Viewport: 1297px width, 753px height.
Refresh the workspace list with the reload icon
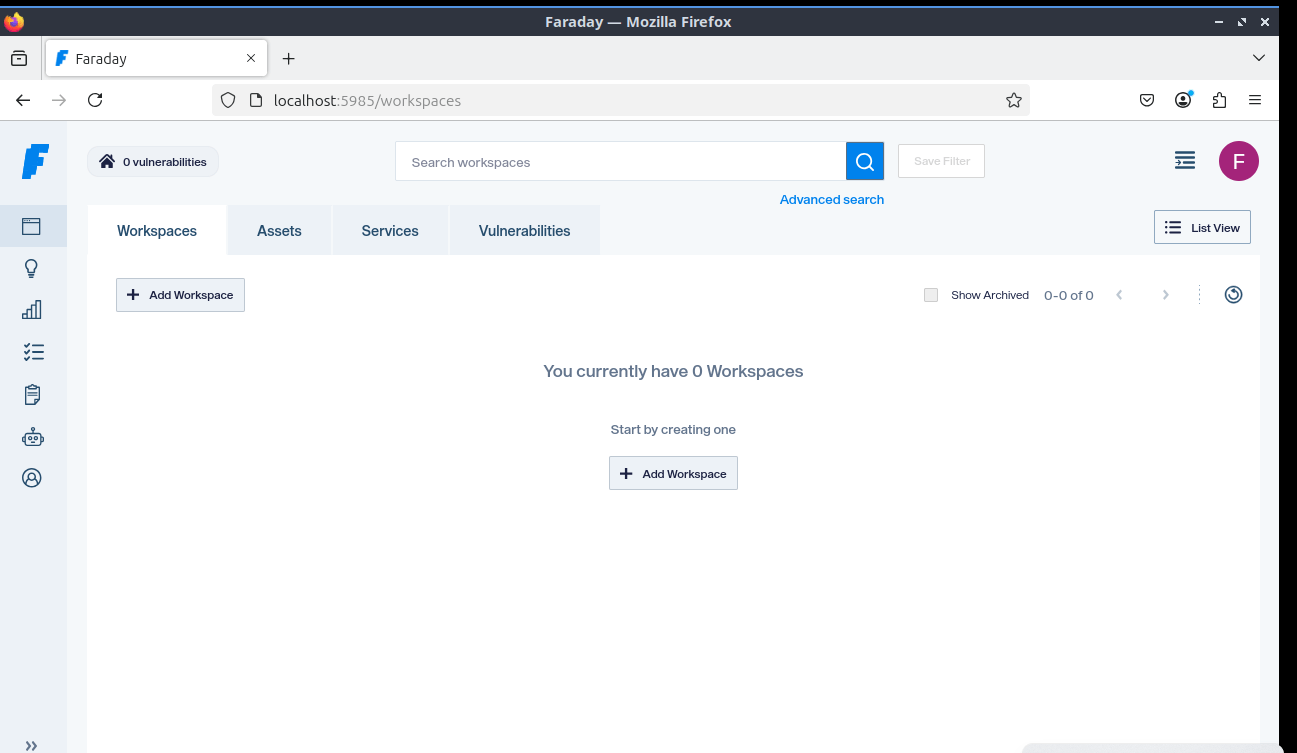click(1233, 294)
